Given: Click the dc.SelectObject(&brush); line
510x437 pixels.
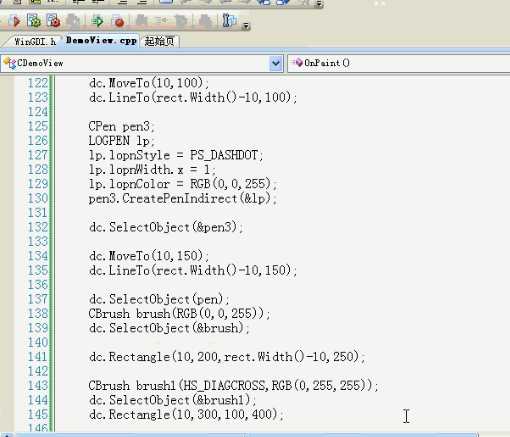Looking at the screenshot, I should coord(169,328).
